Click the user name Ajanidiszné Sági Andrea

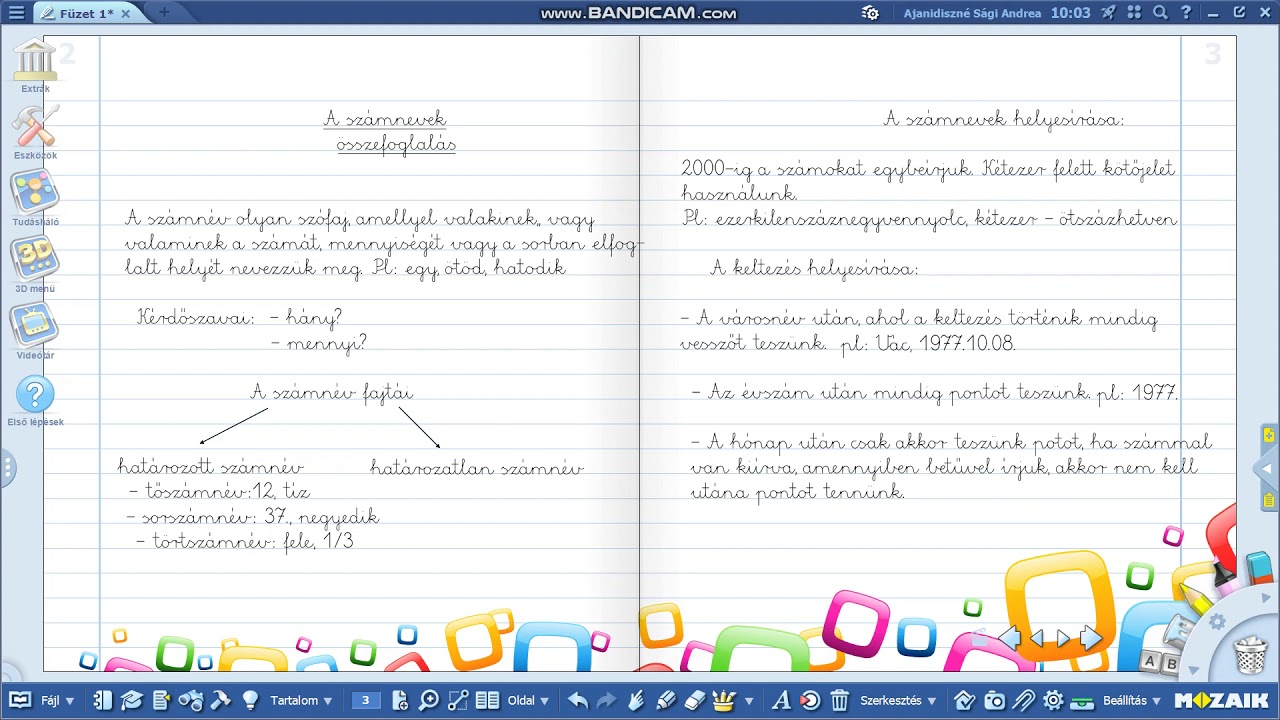click(x=974, y=13)
